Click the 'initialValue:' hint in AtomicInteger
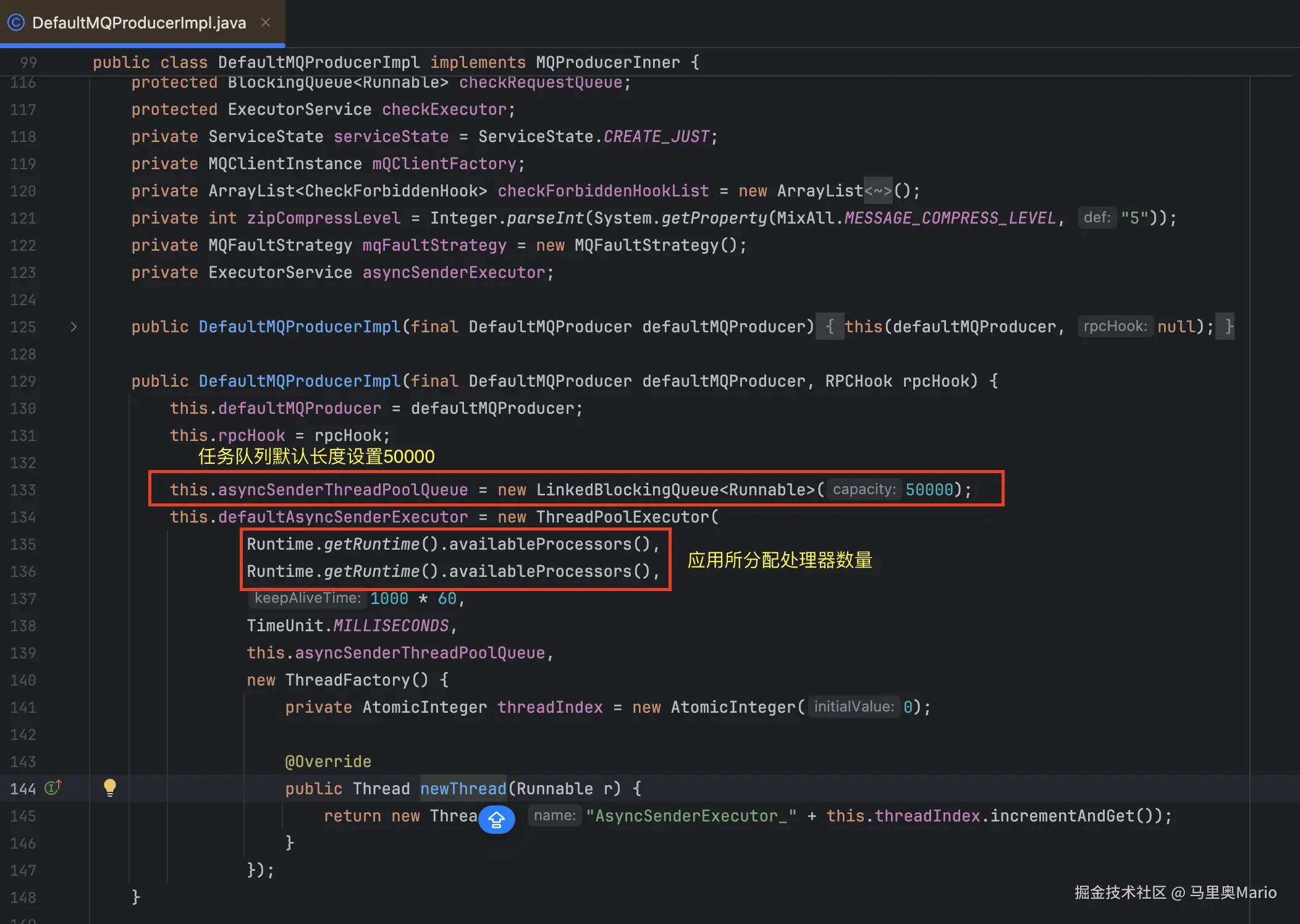 point(853,707)
